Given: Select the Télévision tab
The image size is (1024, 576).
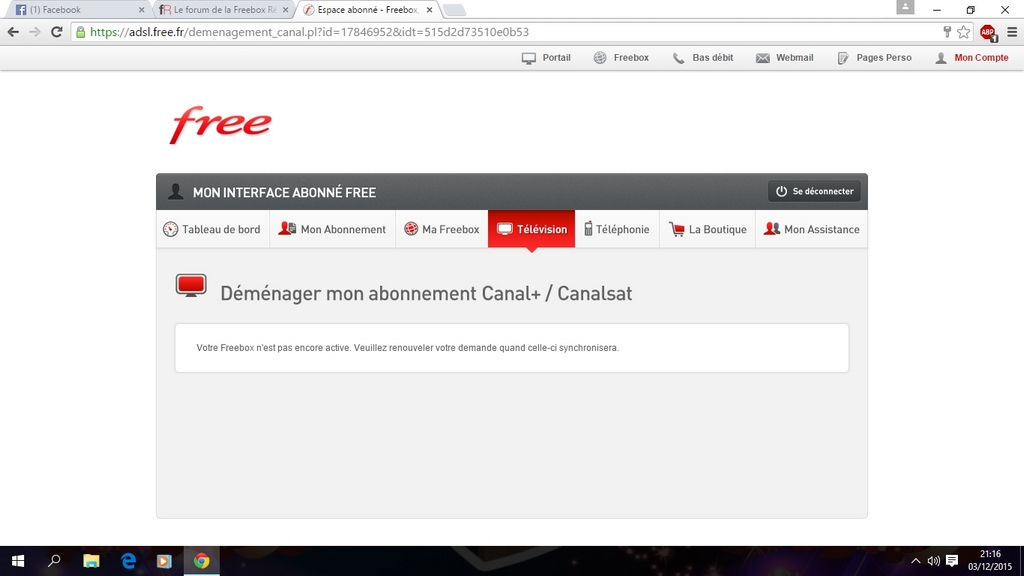Looking at the screenshot, I should pyautogui.click(x=532, y=229).
